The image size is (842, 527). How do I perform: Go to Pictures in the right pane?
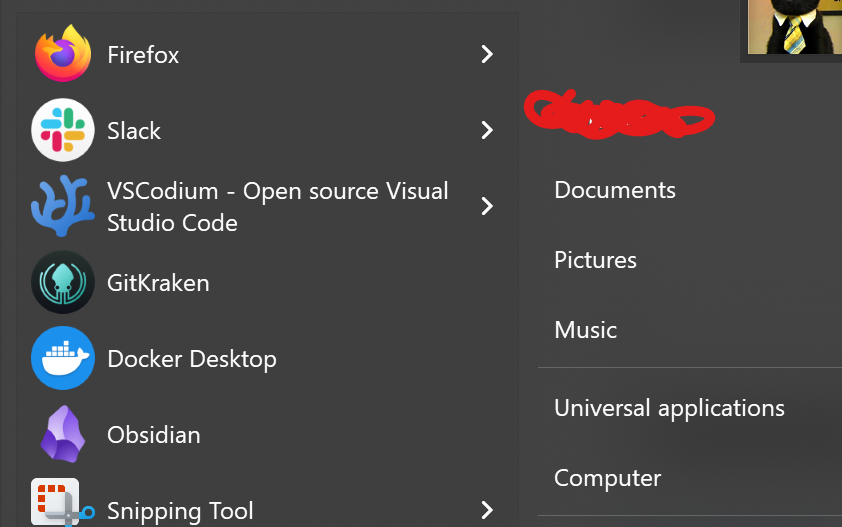pos(595,260)
